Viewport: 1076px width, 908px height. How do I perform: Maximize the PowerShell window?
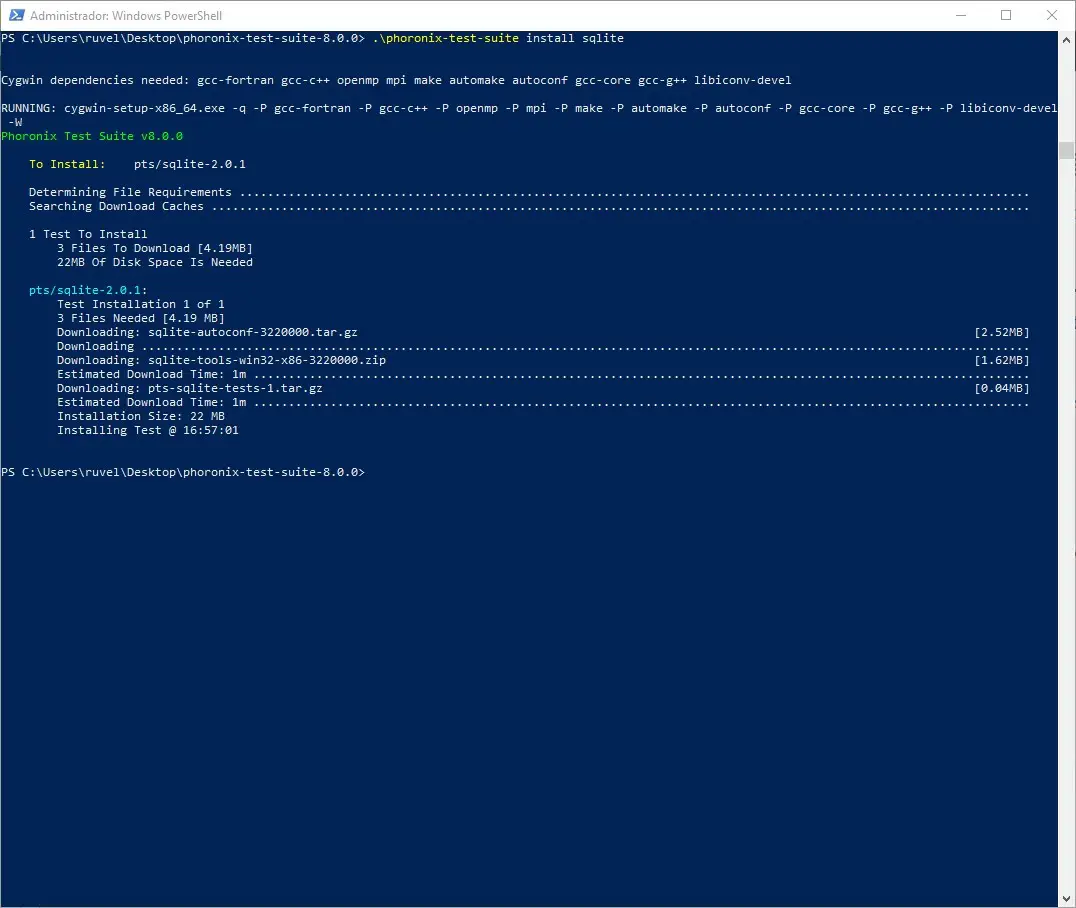(1006, 15)
